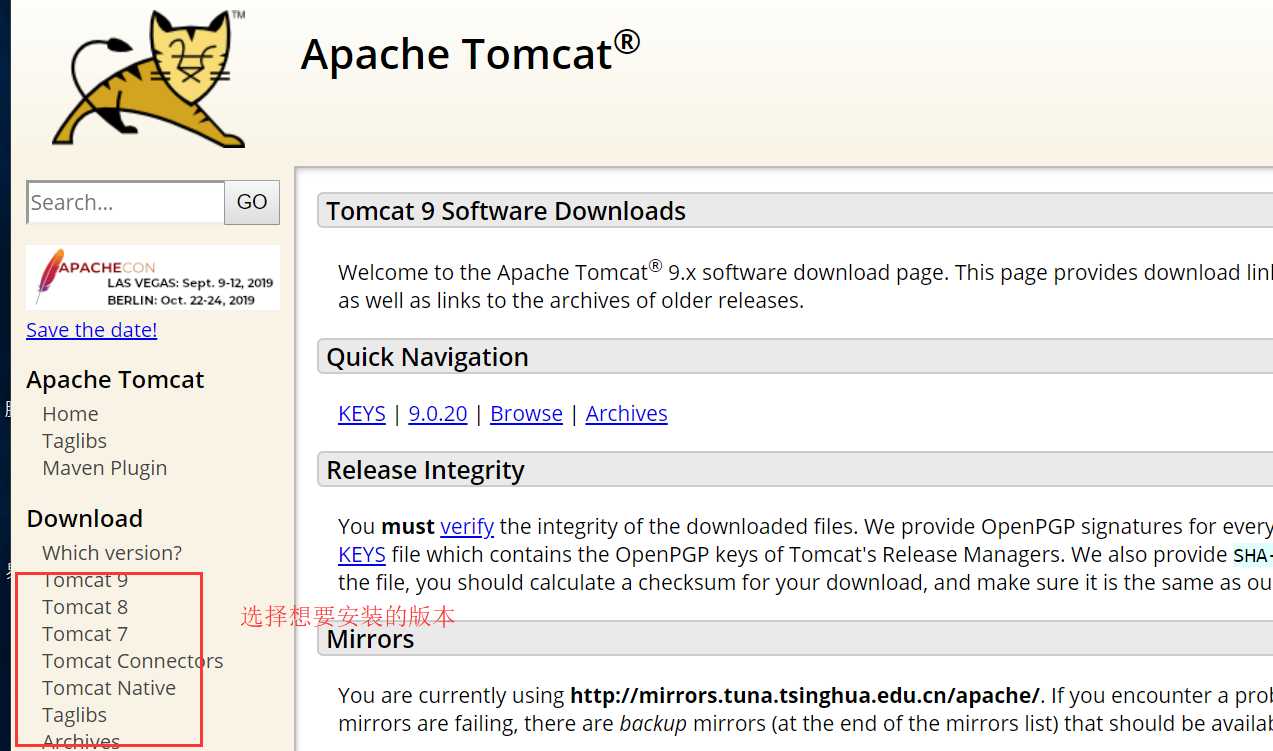Click the Browse link in Quick Navigation

526,414
